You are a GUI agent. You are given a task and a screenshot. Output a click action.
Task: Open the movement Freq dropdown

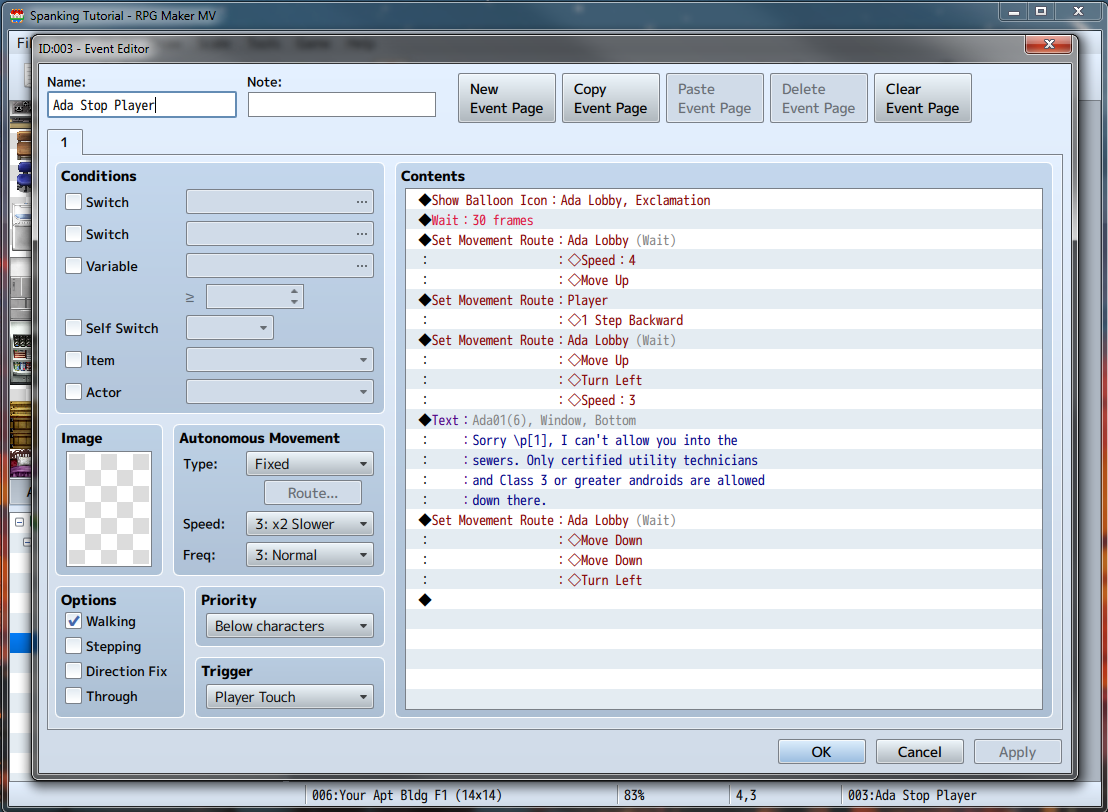point(310,555)
